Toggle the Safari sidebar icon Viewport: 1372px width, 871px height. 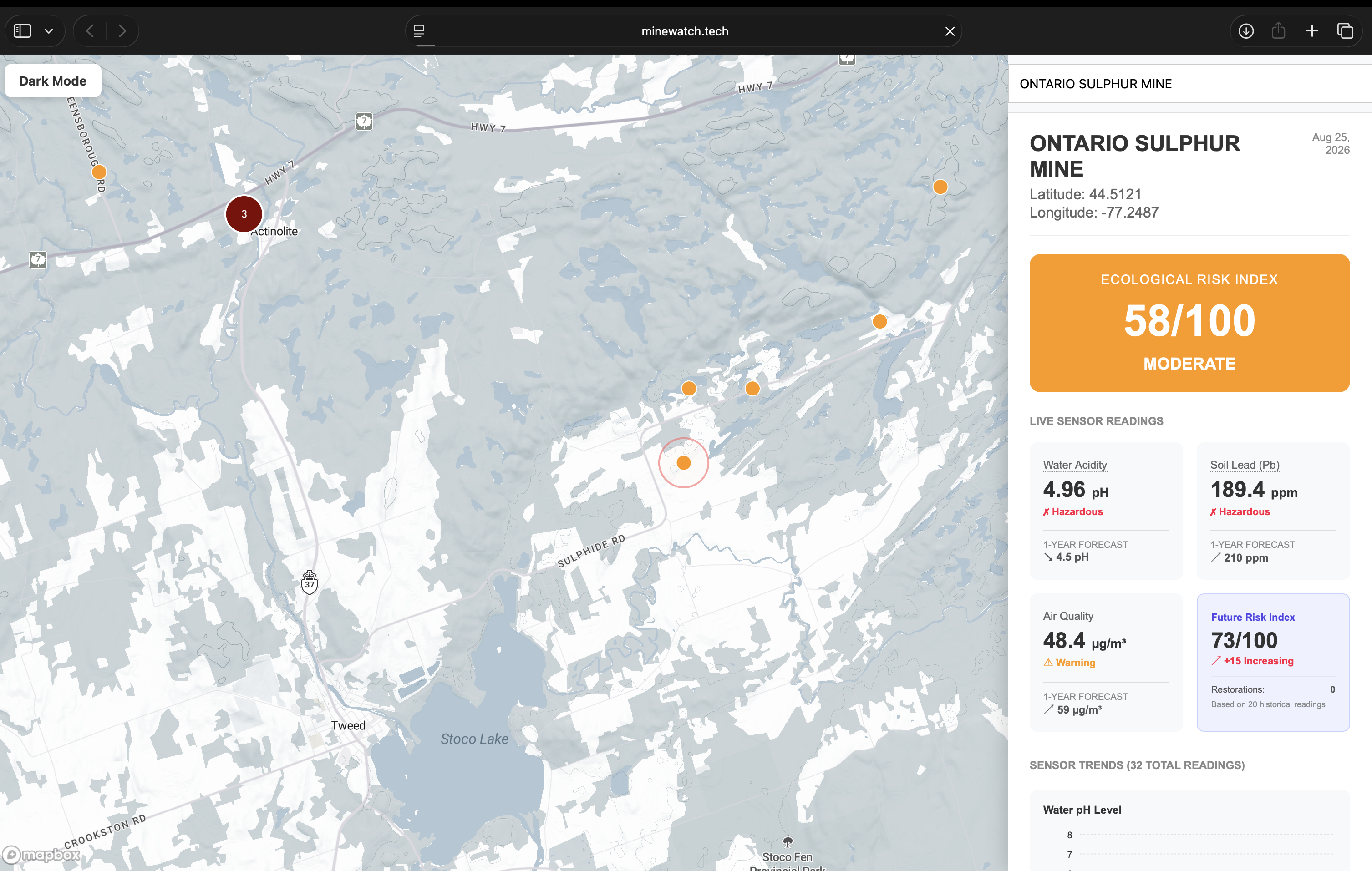(22, 31)
